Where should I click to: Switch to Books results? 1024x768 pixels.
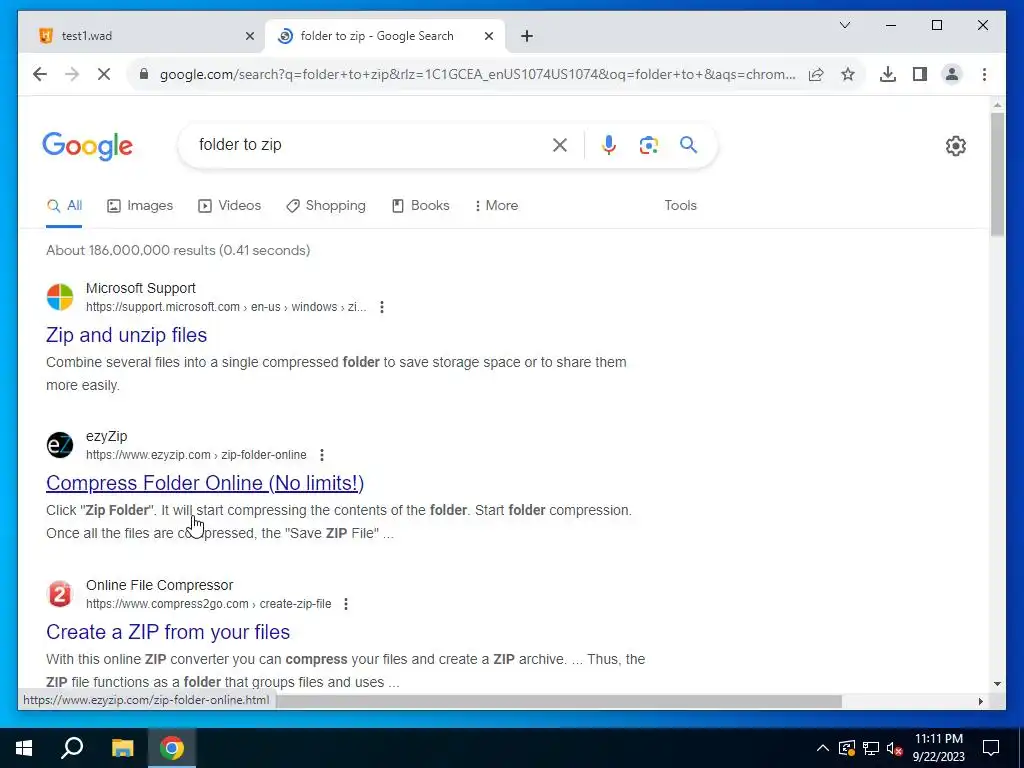pyautogui.click(x=421, y=205)
